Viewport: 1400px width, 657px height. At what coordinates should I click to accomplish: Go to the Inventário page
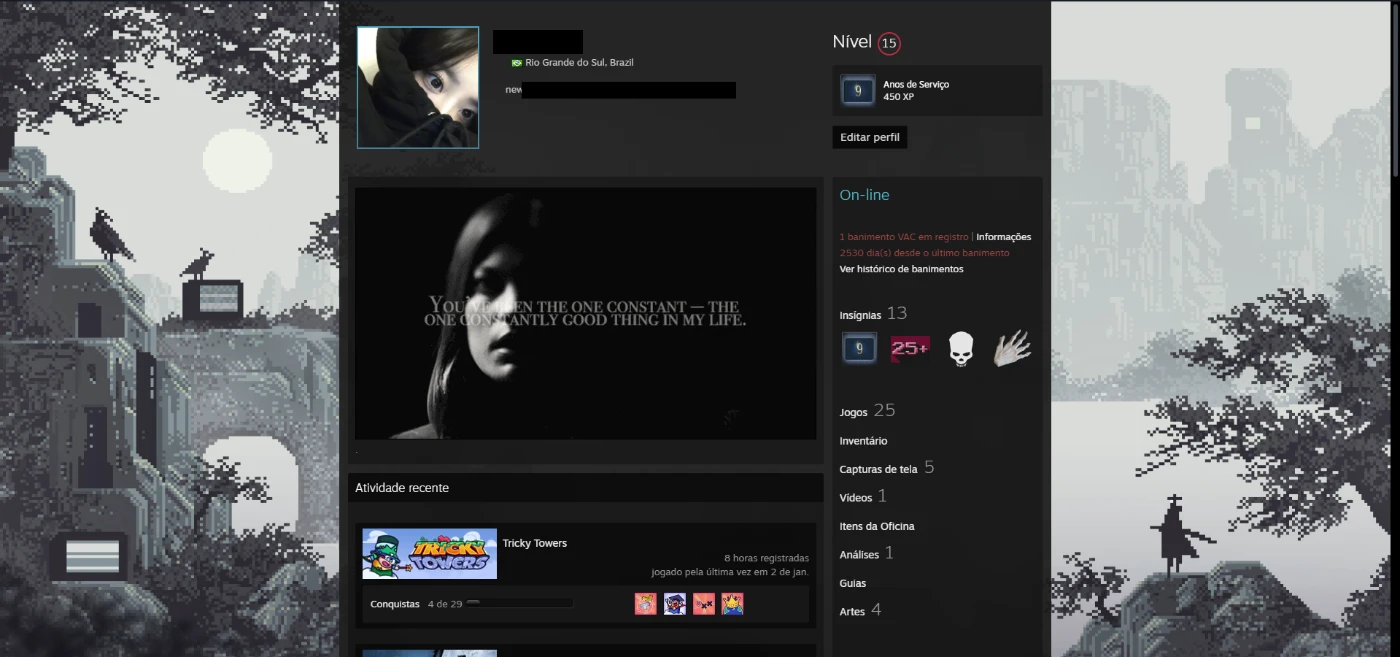pyautogui.click(x=863, y=441)
